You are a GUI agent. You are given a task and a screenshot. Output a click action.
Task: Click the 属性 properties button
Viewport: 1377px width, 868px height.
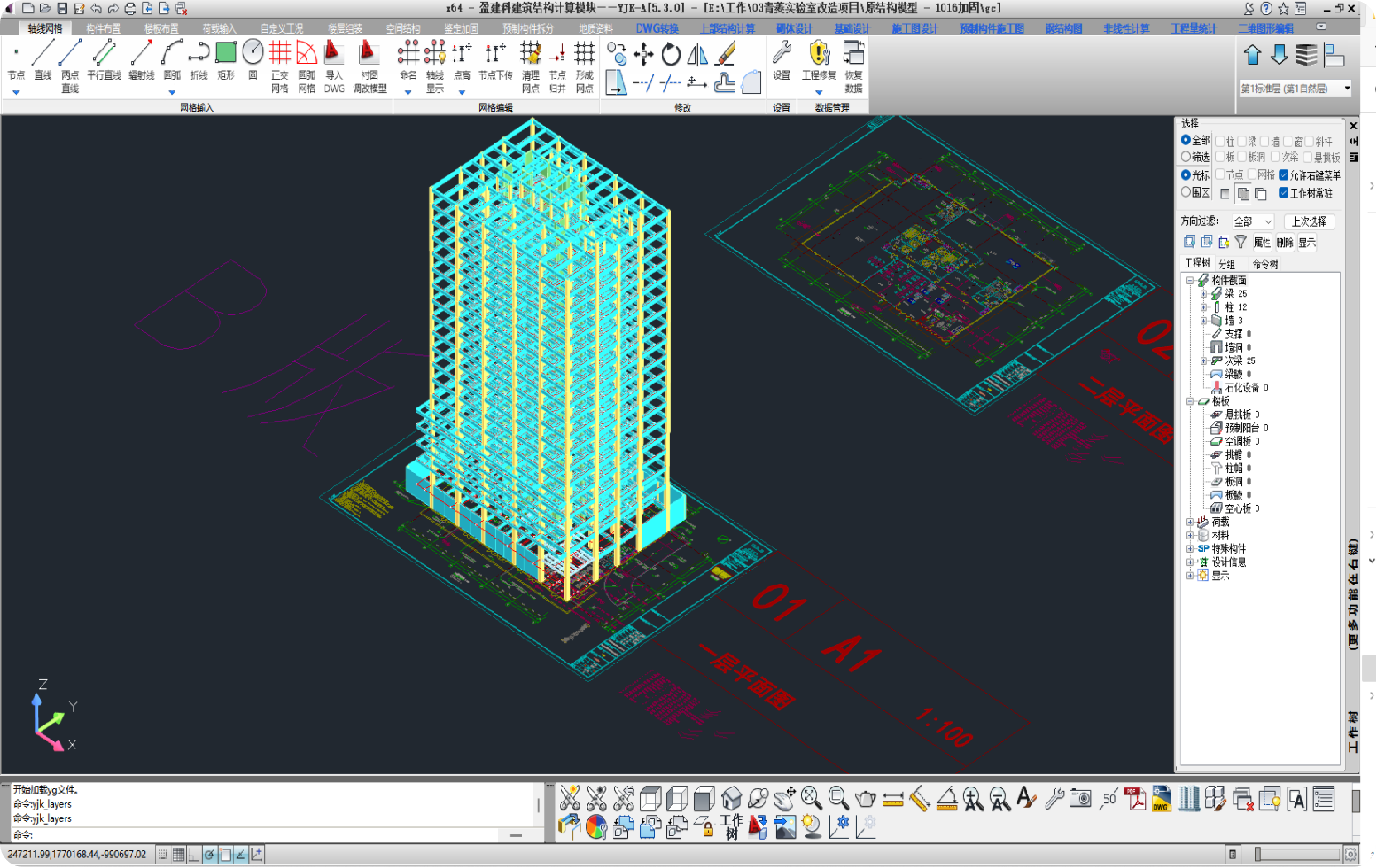click(1262, 243)
